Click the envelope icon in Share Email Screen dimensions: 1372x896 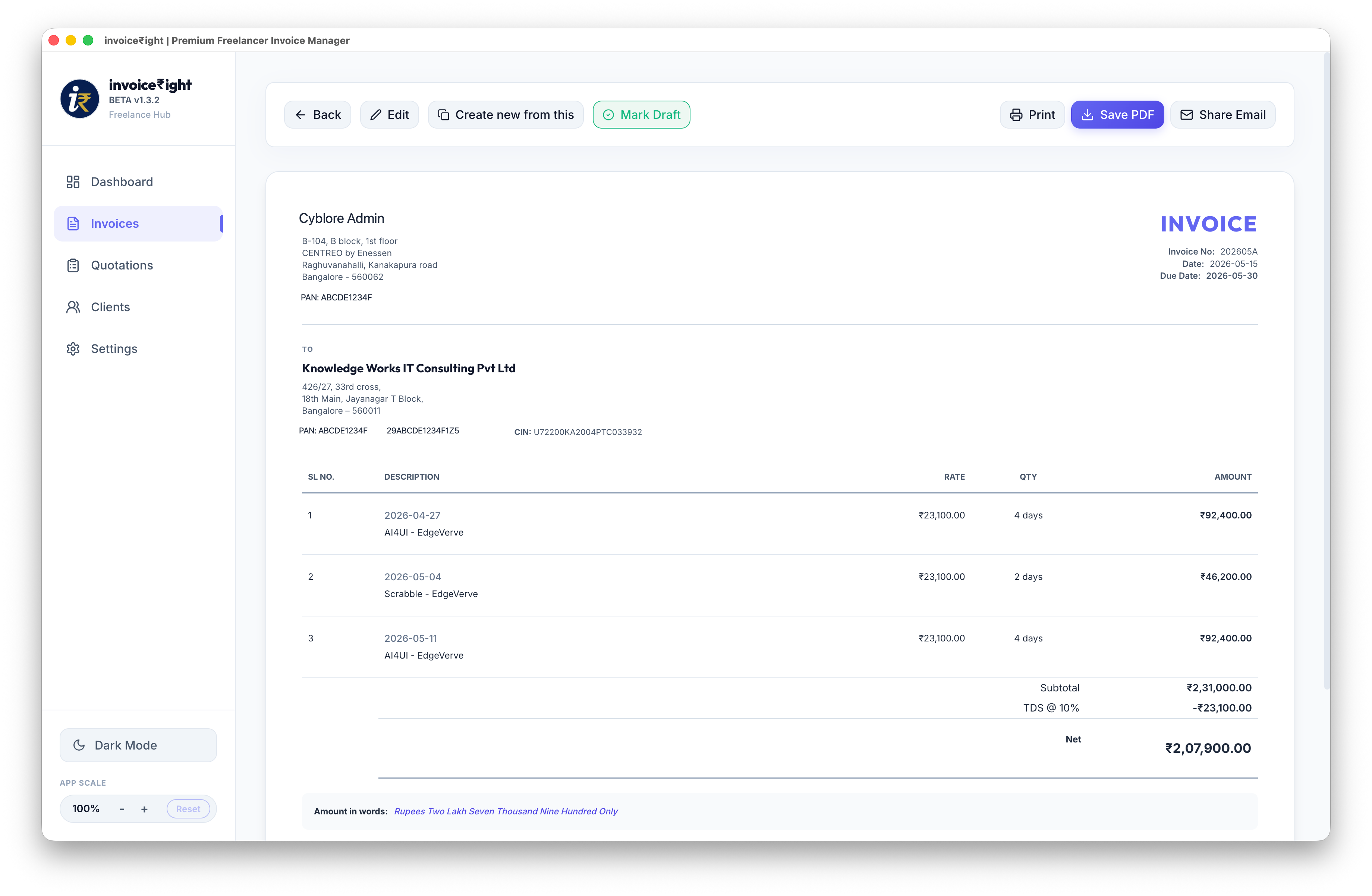coord(1186,115)
